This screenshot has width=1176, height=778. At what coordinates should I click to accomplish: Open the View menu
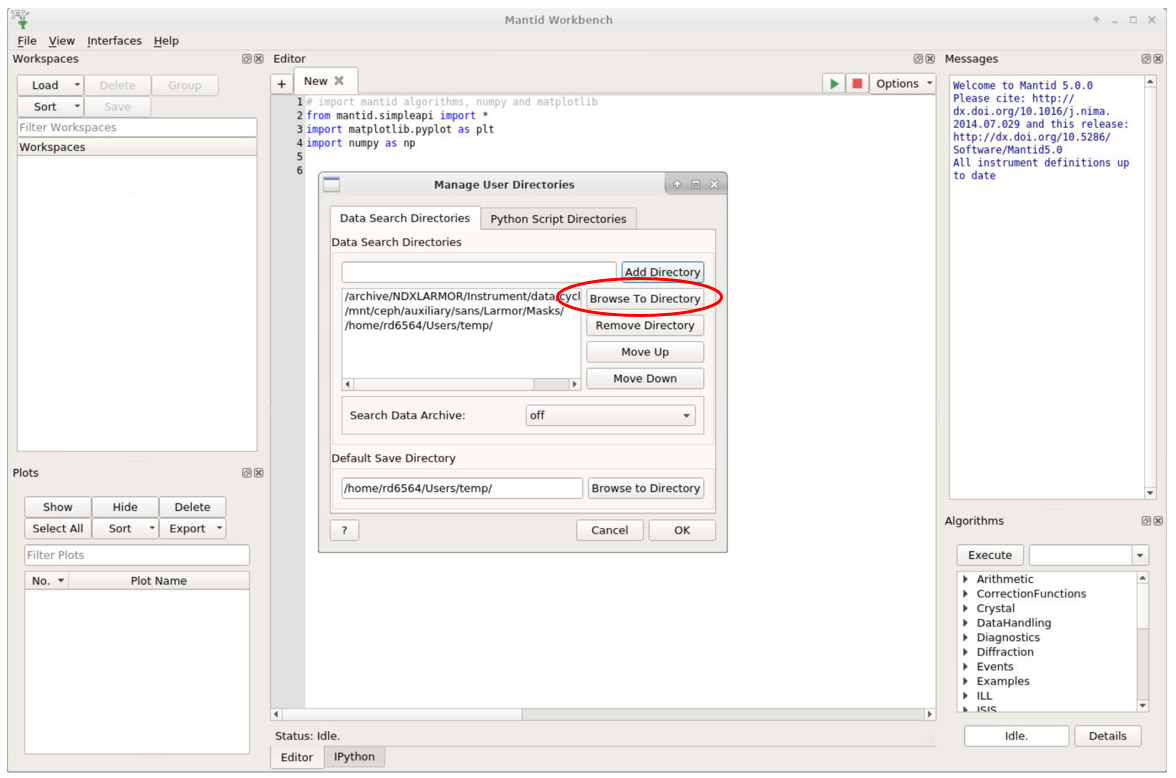tap(62, 41)
